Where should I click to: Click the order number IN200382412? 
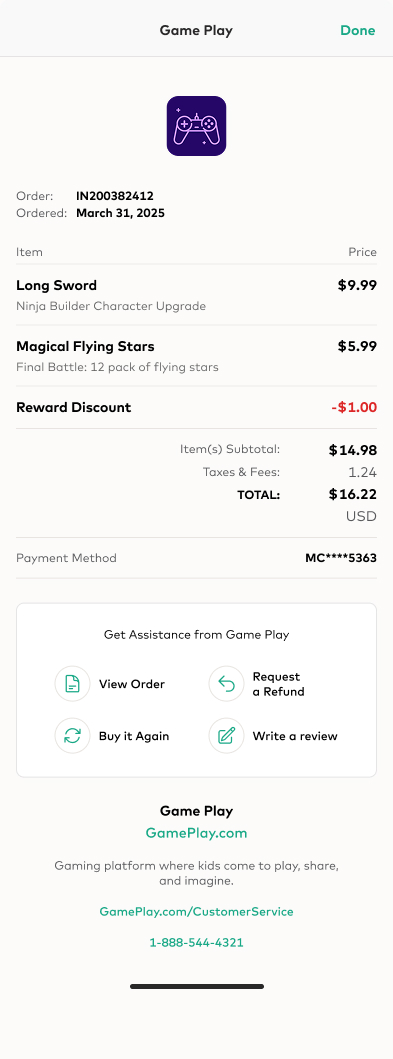(115, 197)
